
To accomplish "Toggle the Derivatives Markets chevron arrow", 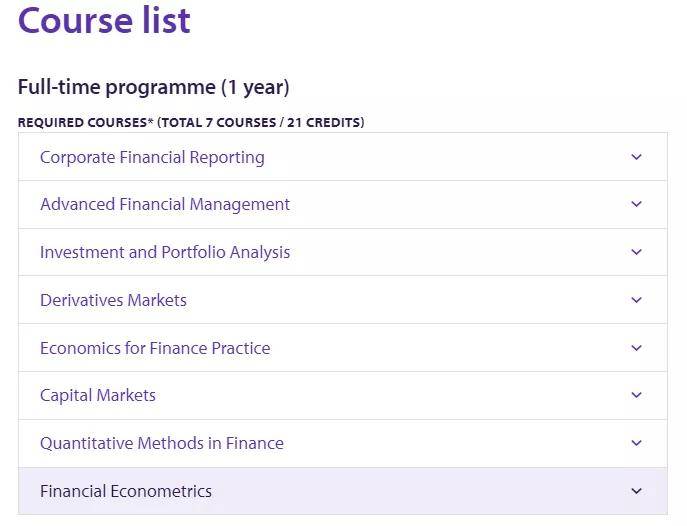I will tap(636, 300).
